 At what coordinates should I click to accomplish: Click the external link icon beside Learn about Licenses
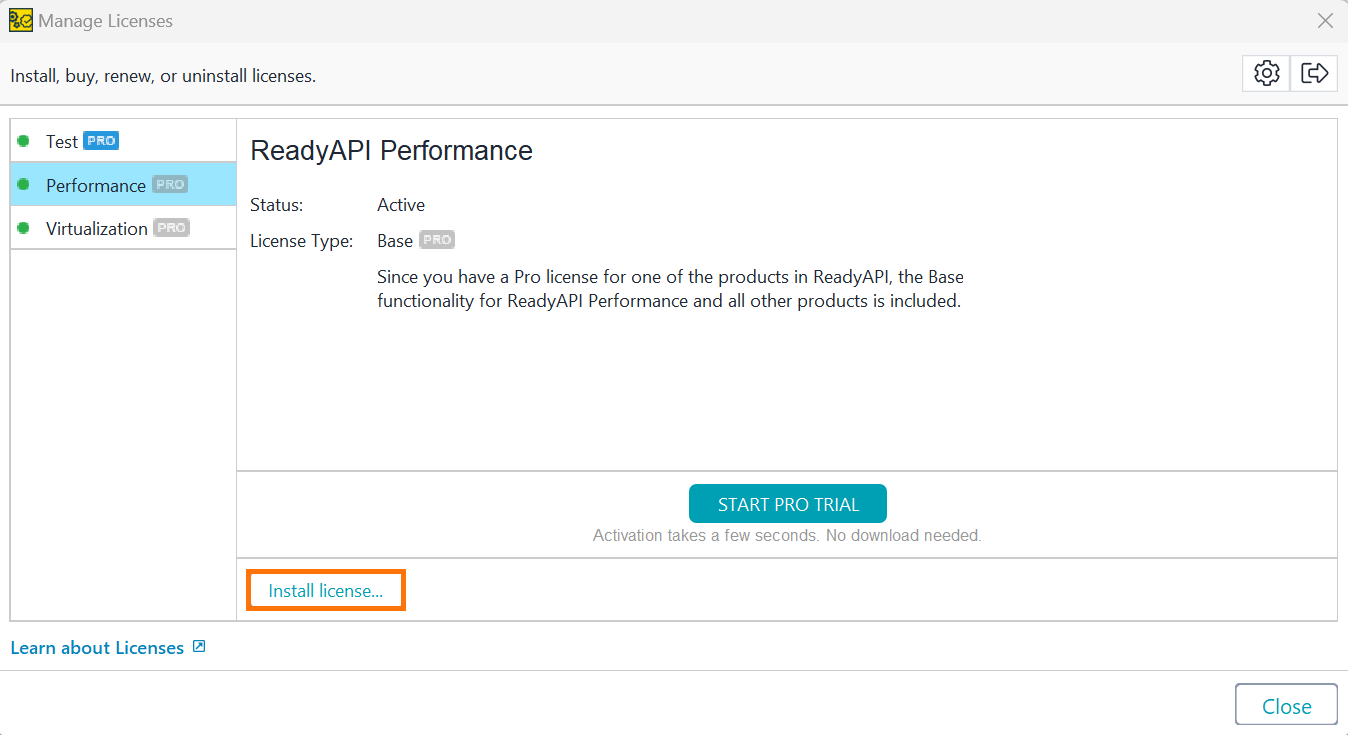pyautogui.click(x=198, y=647)
